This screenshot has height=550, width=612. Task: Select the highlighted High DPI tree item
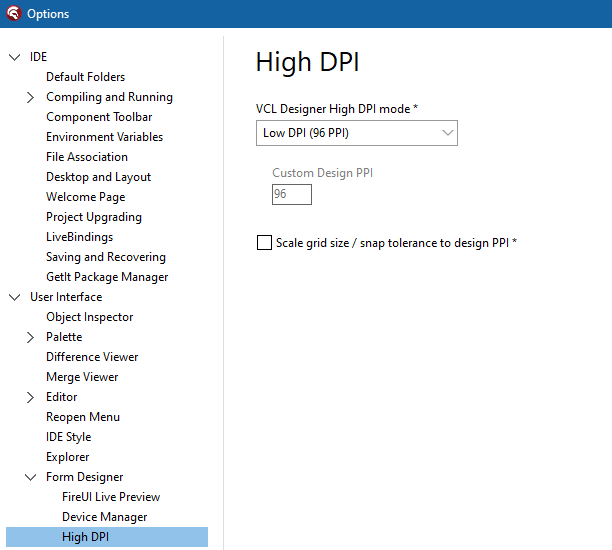click(107, 537)
